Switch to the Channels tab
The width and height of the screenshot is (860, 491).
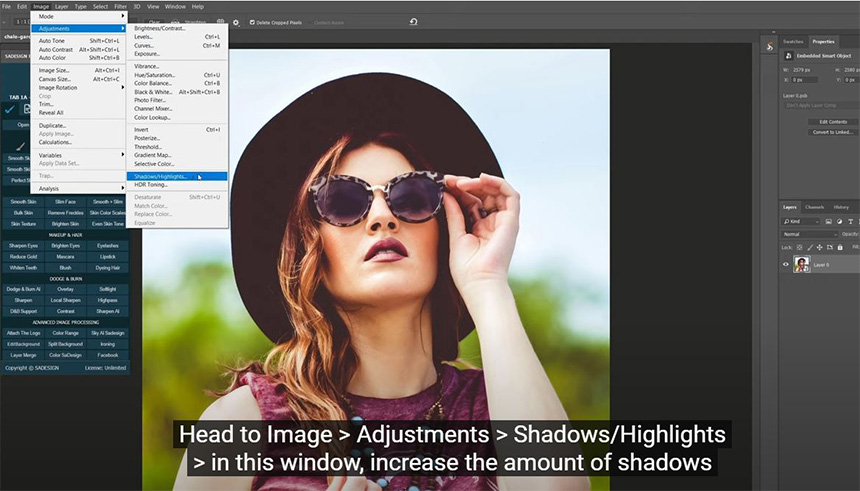click(815, 207)
